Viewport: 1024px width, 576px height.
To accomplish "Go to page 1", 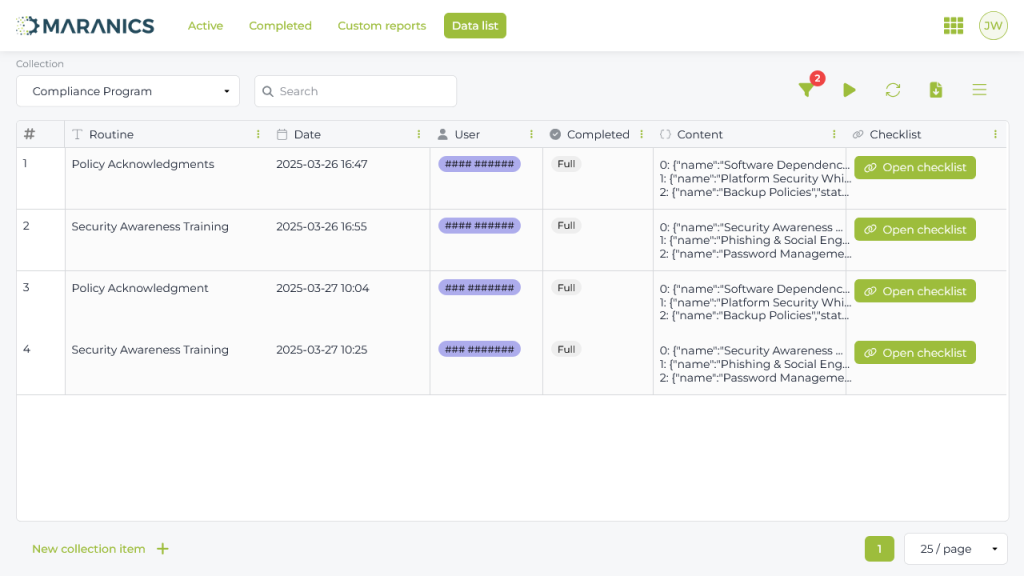I will 879,549.
